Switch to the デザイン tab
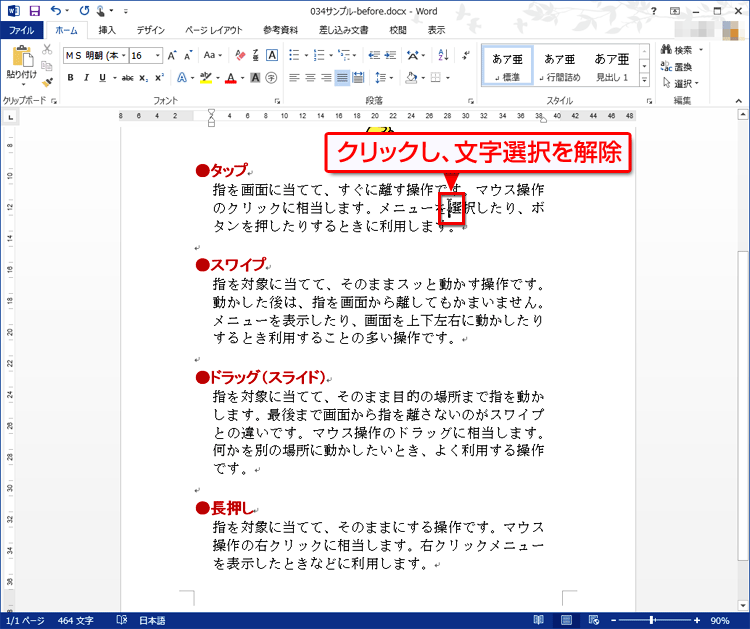 150,30
